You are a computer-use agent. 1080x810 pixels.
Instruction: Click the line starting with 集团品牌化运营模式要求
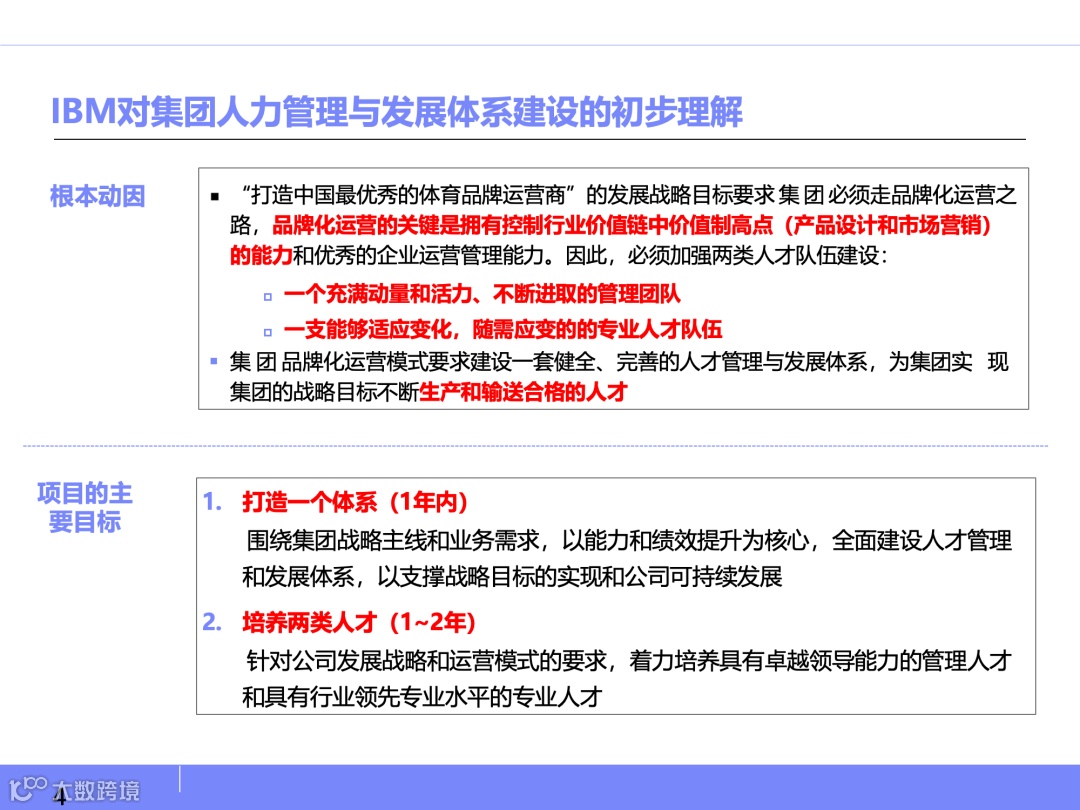click(x=619, y=362)
